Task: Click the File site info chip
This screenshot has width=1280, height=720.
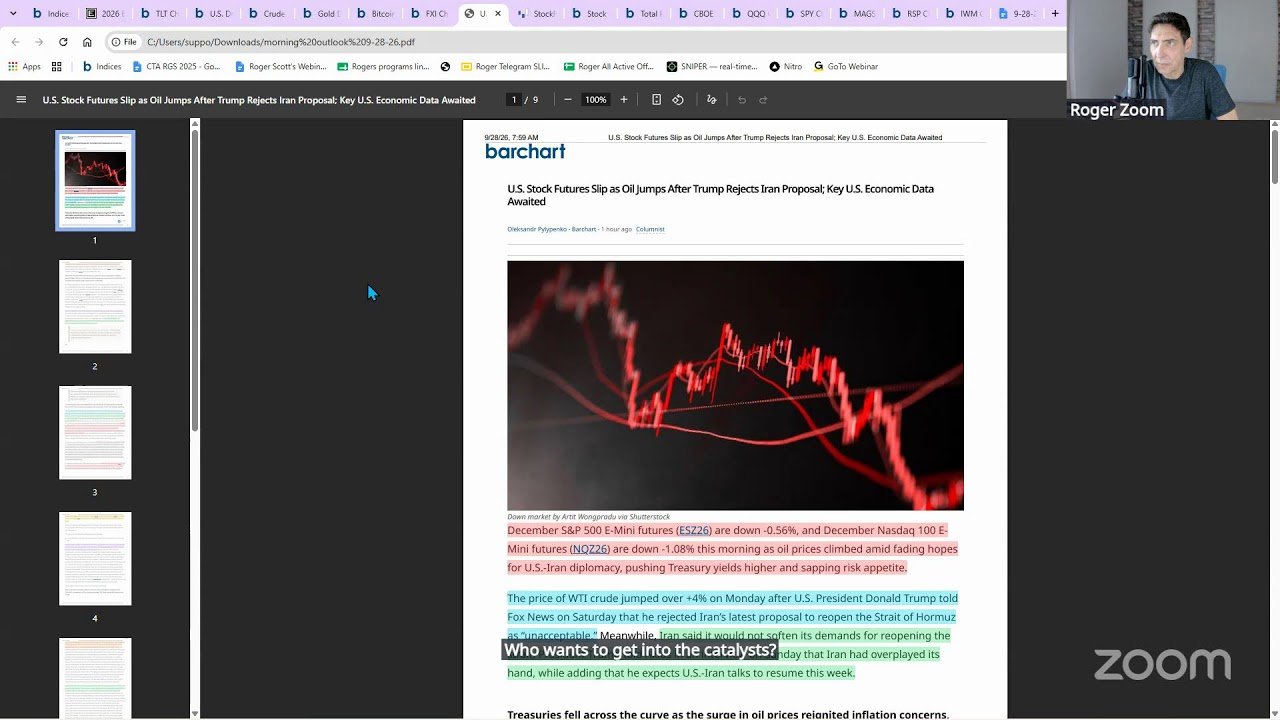Action: [125, 42]
